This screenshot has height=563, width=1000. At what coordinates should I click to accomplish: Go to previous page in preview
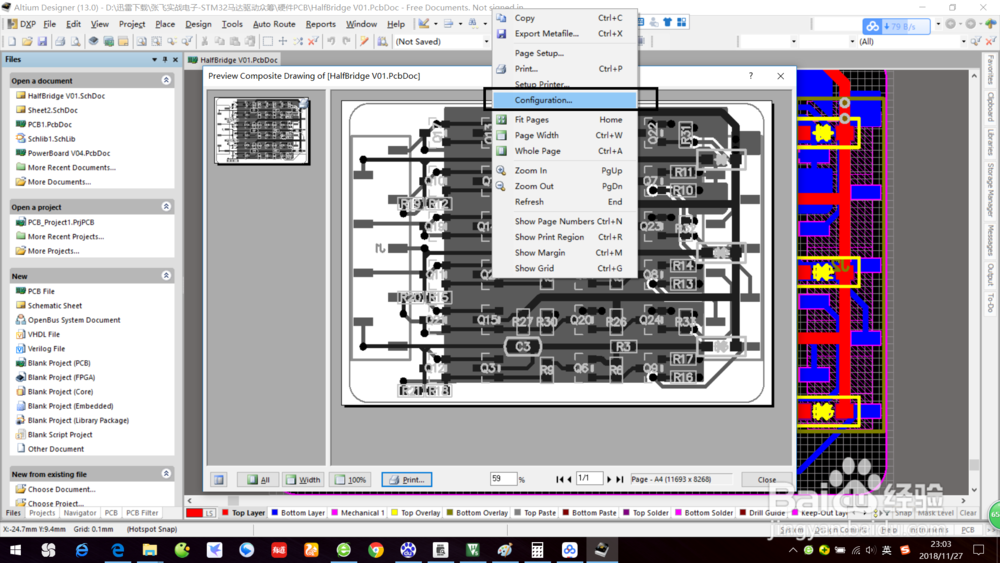pos(569,479)
